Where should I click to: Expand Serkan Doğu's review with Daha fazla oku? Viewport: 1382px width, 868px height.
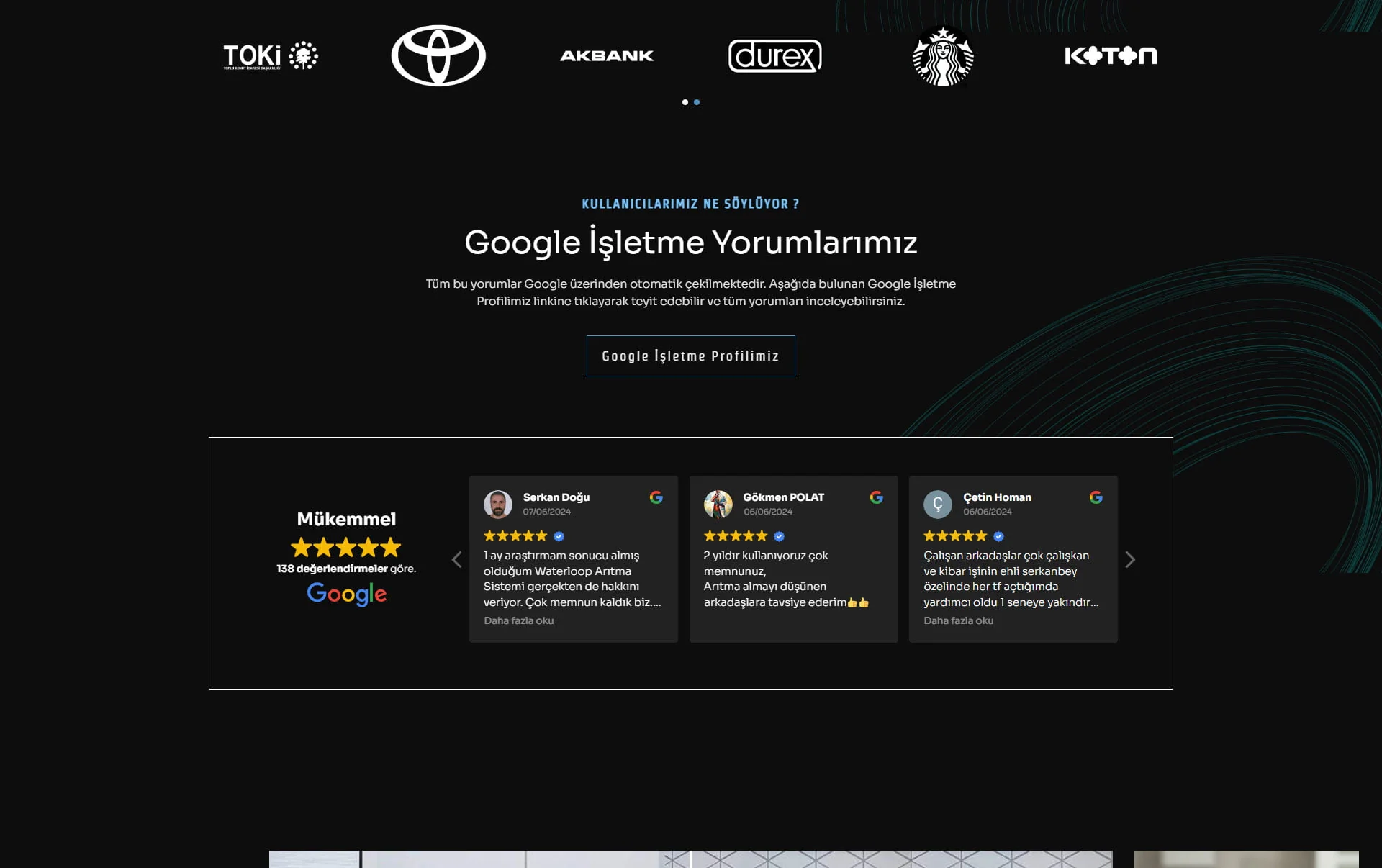tap(518, 620)
